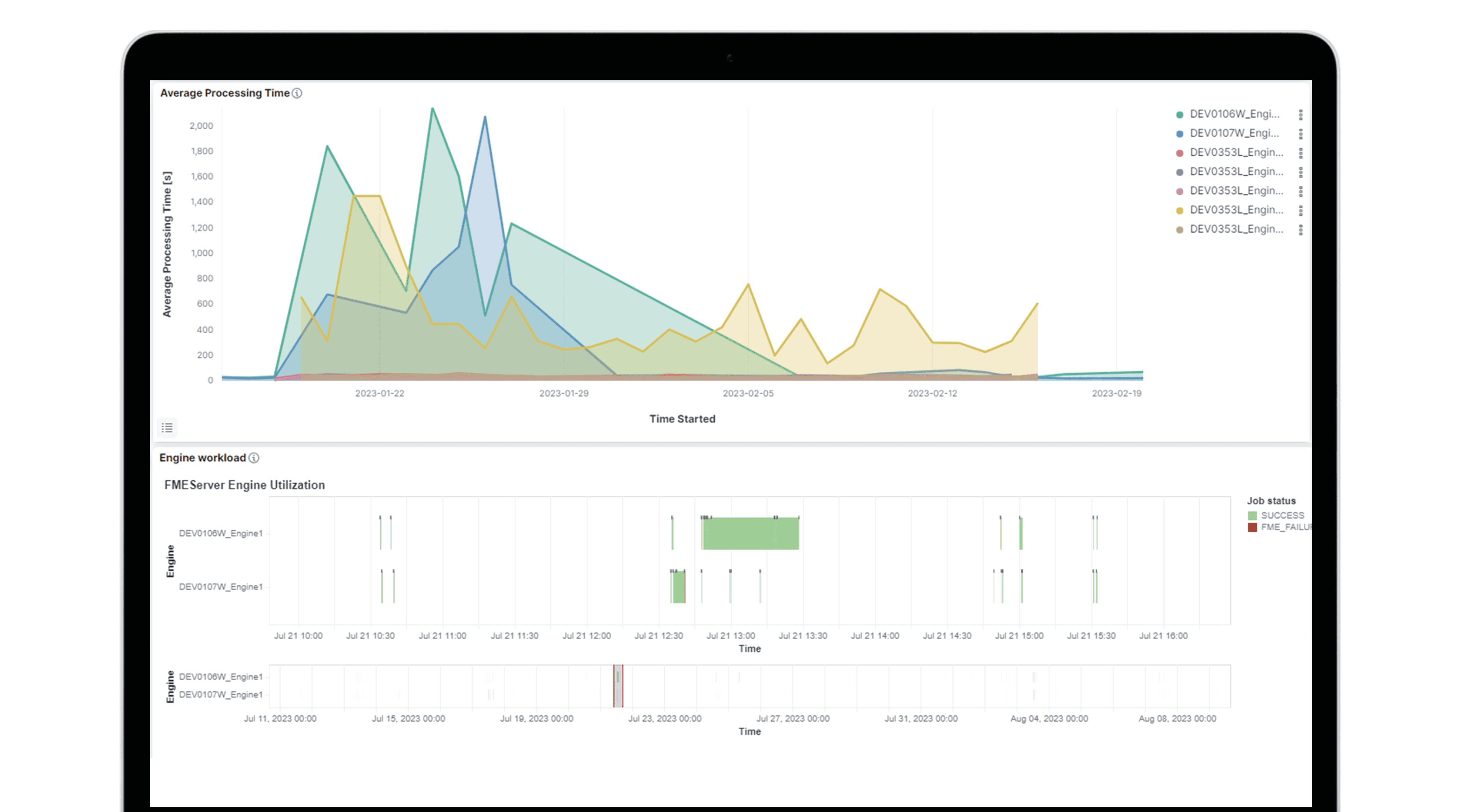The height and width of the screenshot is (812, 1462).
Task: Open options menu for DEV0107W legend entry
Action: pos(1300,134)
